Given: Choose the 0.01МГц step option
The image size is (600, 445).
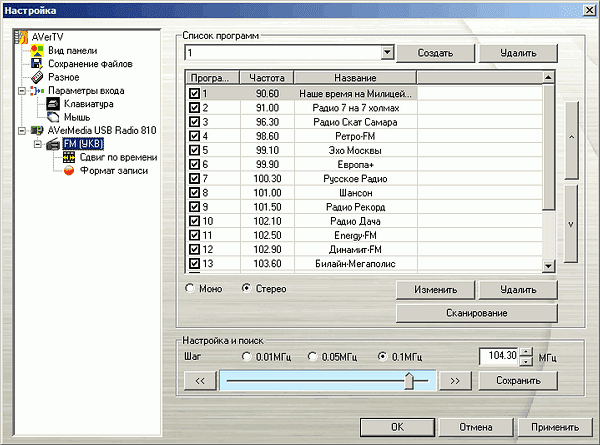Looking at the screenshot, I should click(246, 357).
